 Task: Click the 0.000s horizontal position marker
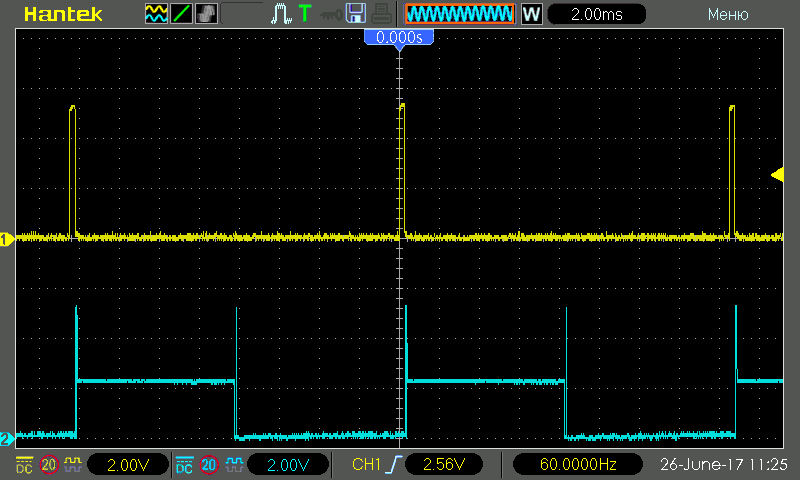pos(399,37)
